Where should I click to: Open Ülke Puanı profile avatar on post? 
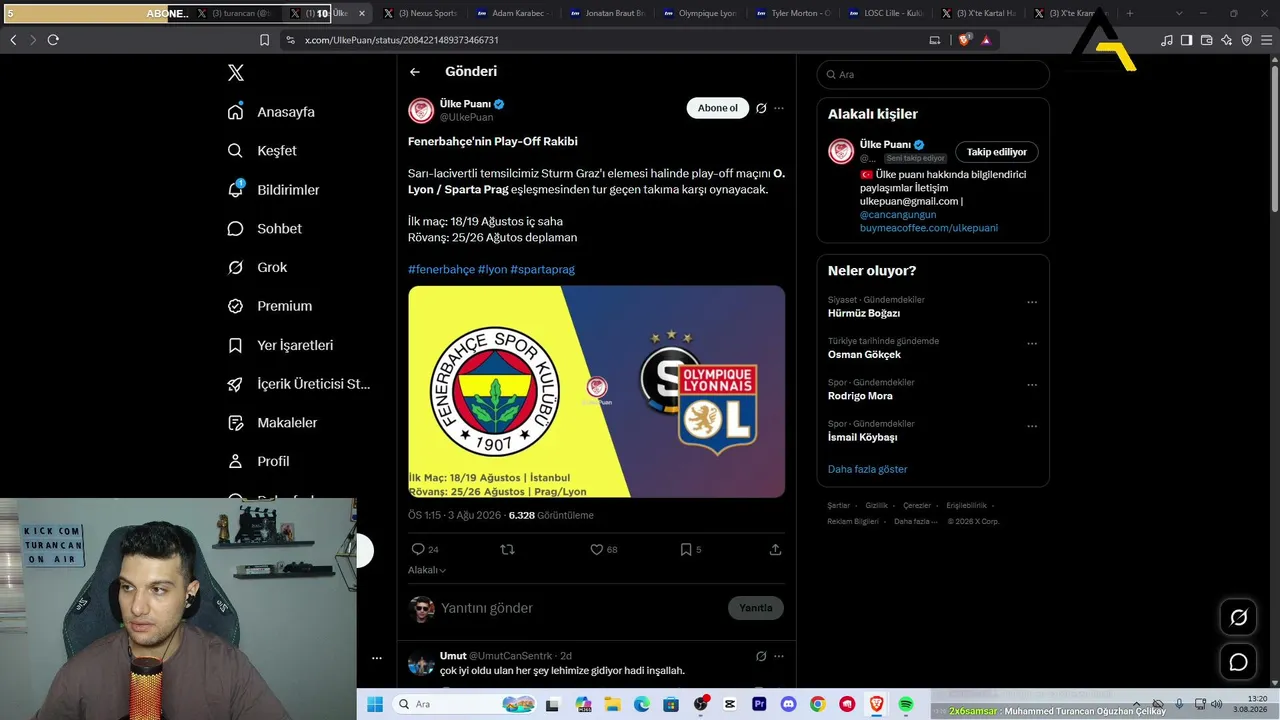(x=421, y=111)
